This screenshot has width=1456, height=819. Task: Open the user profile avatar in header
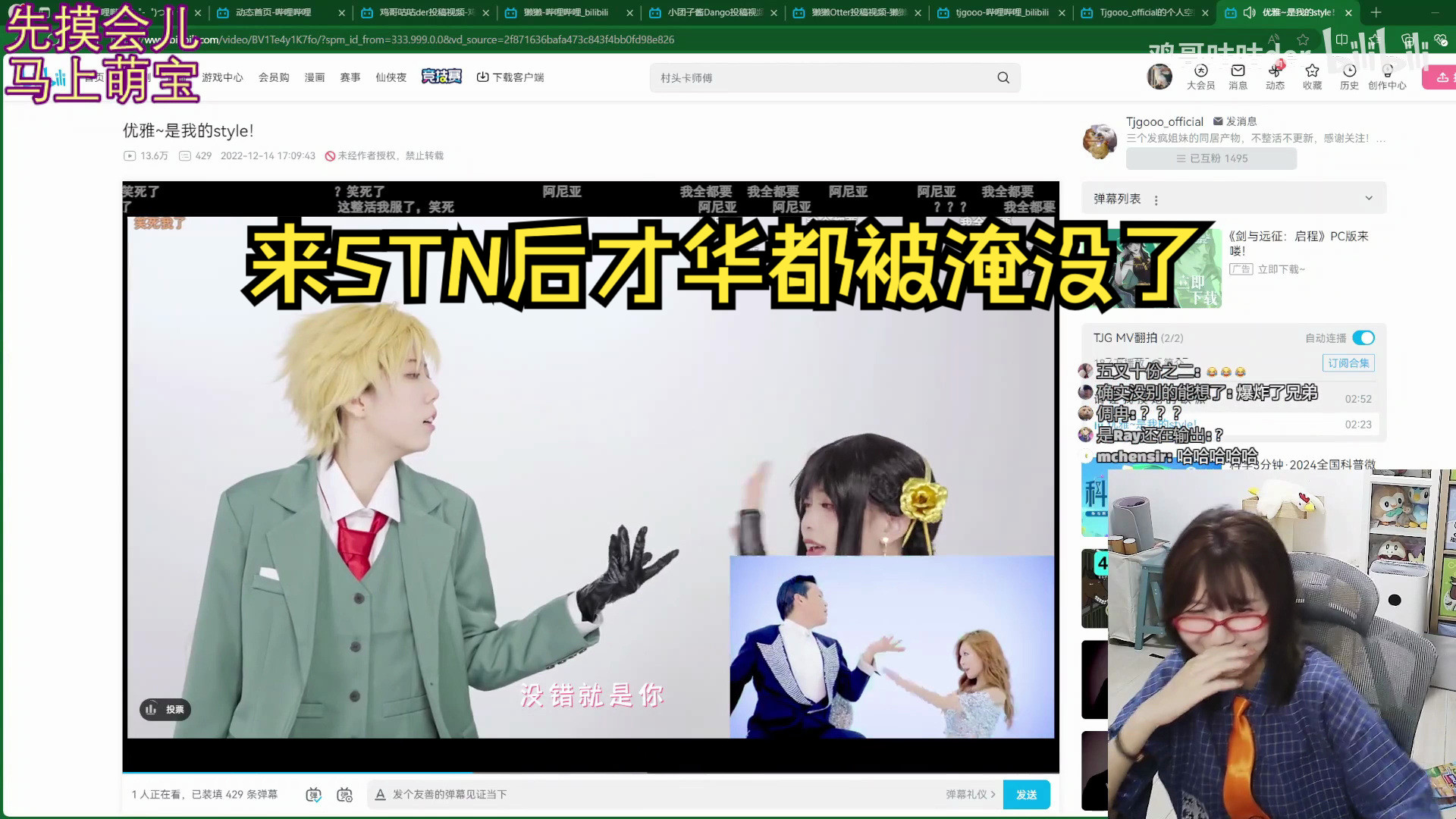tap(1159, 77)
